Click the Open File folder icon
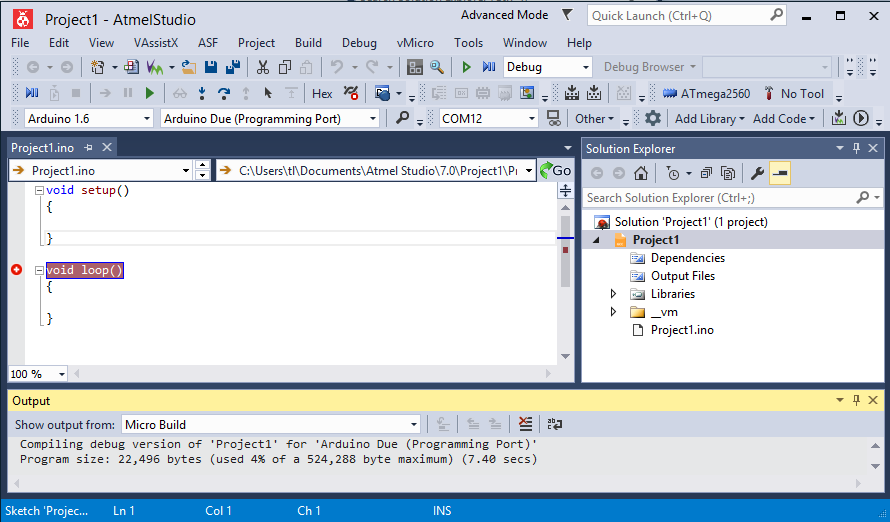The height and width of the screenshot is (522, 890). [x=188, y=68]
